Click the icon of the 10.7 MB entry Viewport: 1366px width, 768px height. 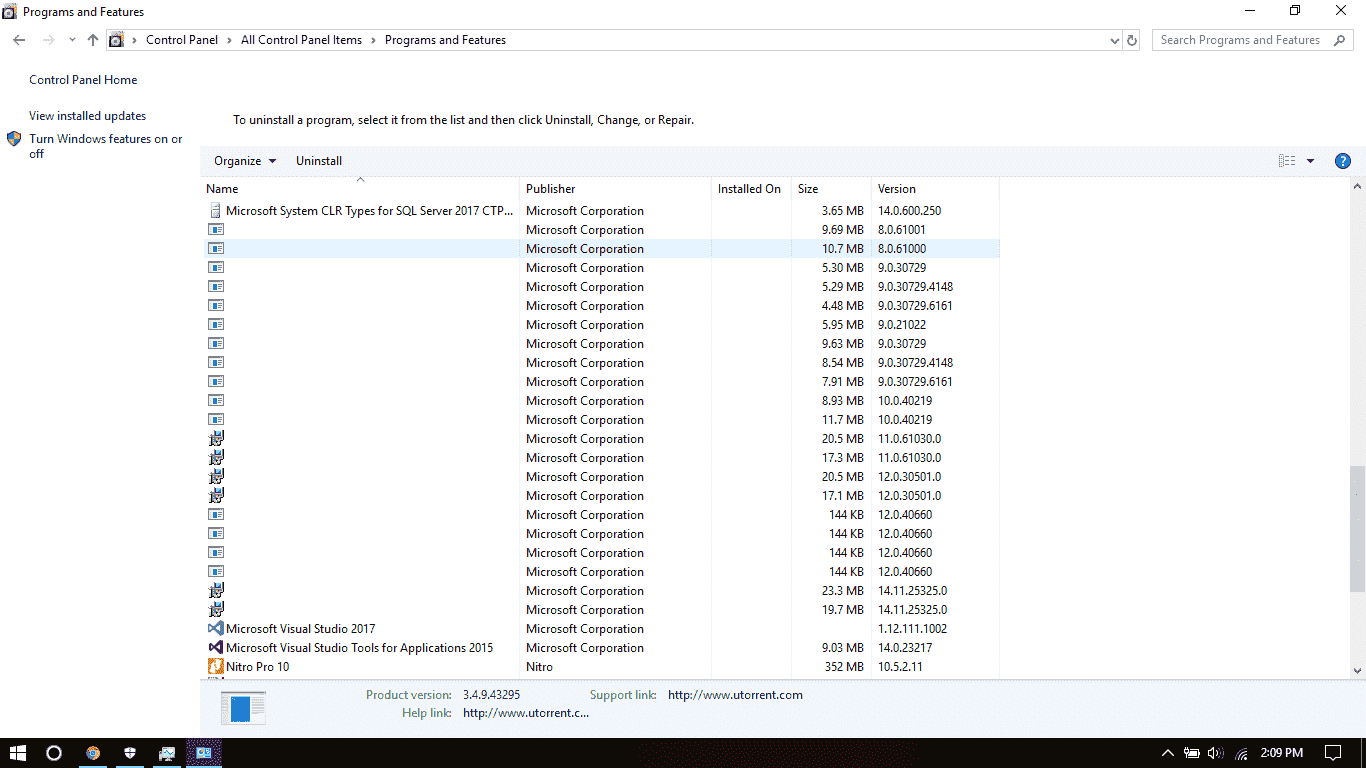click(215, 249)
